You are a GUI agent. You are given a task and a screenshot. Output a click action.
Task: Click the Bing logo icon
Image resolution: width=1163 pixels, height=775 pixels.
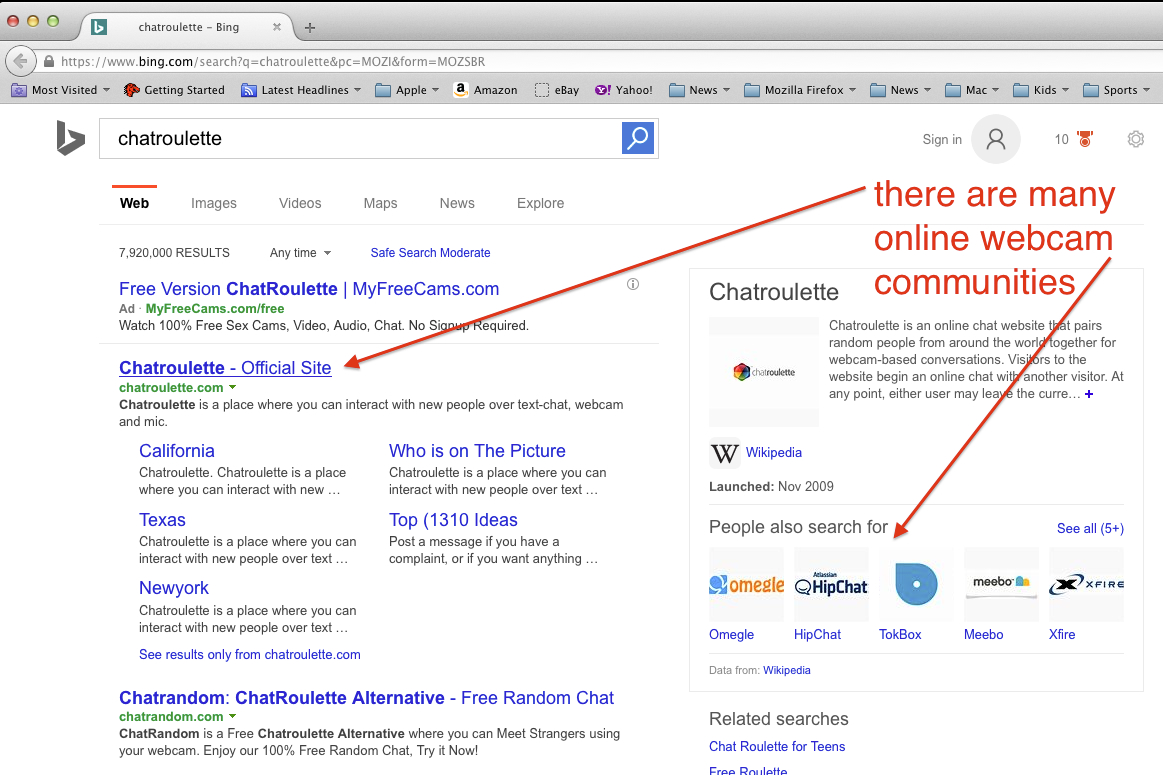(70, 139)
